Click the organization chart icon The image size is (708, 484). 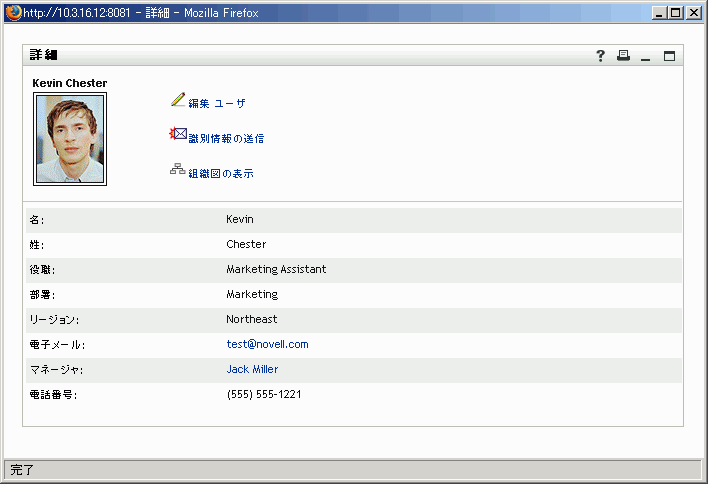point(177,169)
